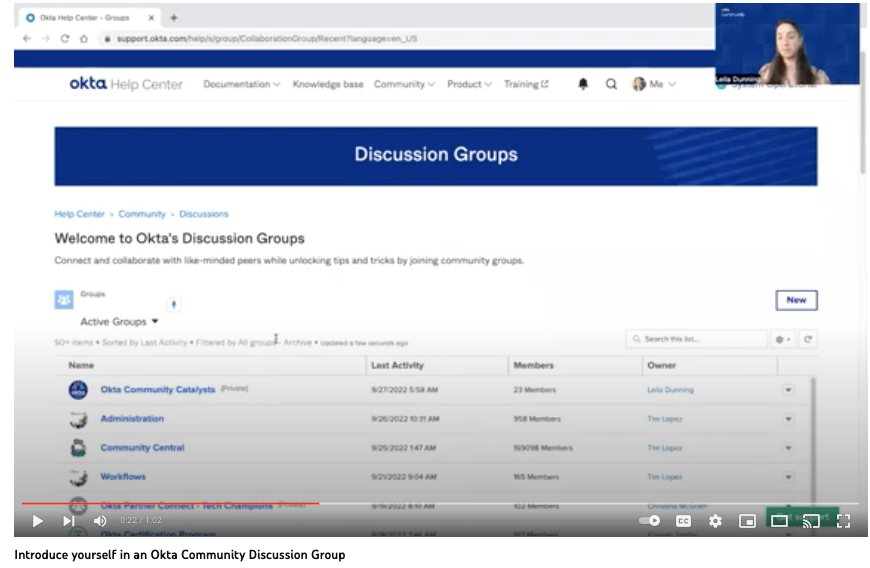Play the video
The image size is (870, 568).
click(37, 521)
